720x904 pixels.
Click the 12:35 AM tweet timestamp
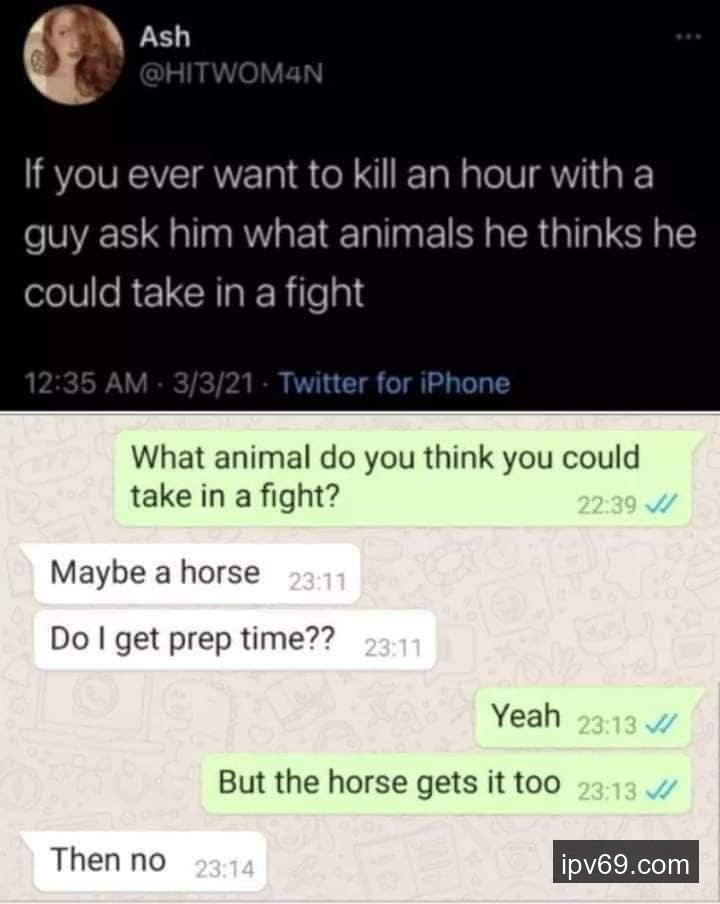tap(86, 383)
